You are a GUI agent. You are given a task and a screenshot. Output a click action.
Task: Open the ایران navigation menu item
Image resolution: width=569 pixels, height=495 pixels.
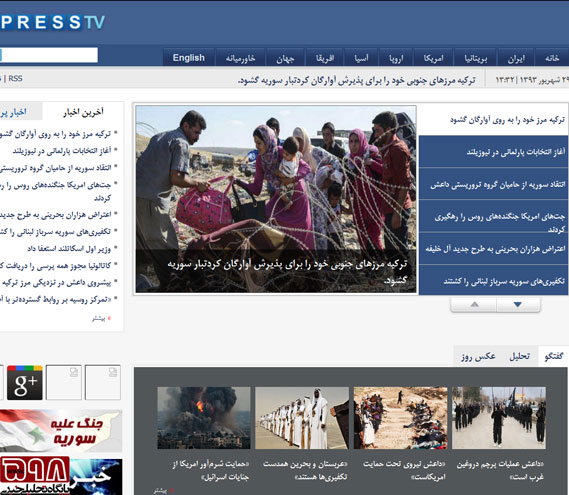(x=516, y=58)
